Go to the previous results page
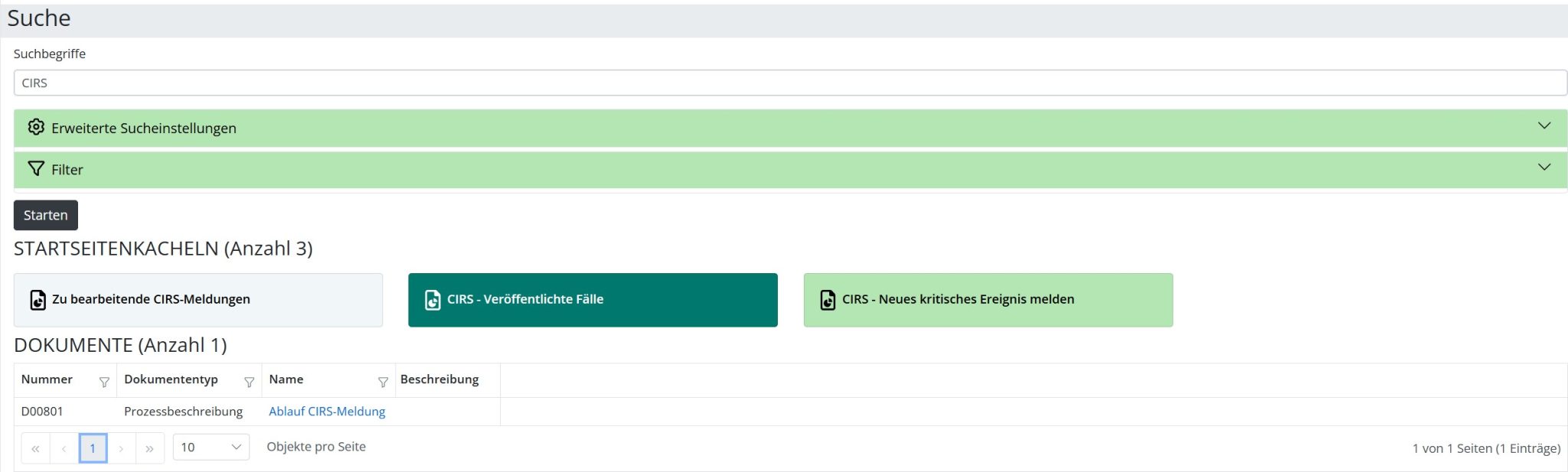Image resolution: width=1568 pixels, height=472 pixels. click(64, 448)
